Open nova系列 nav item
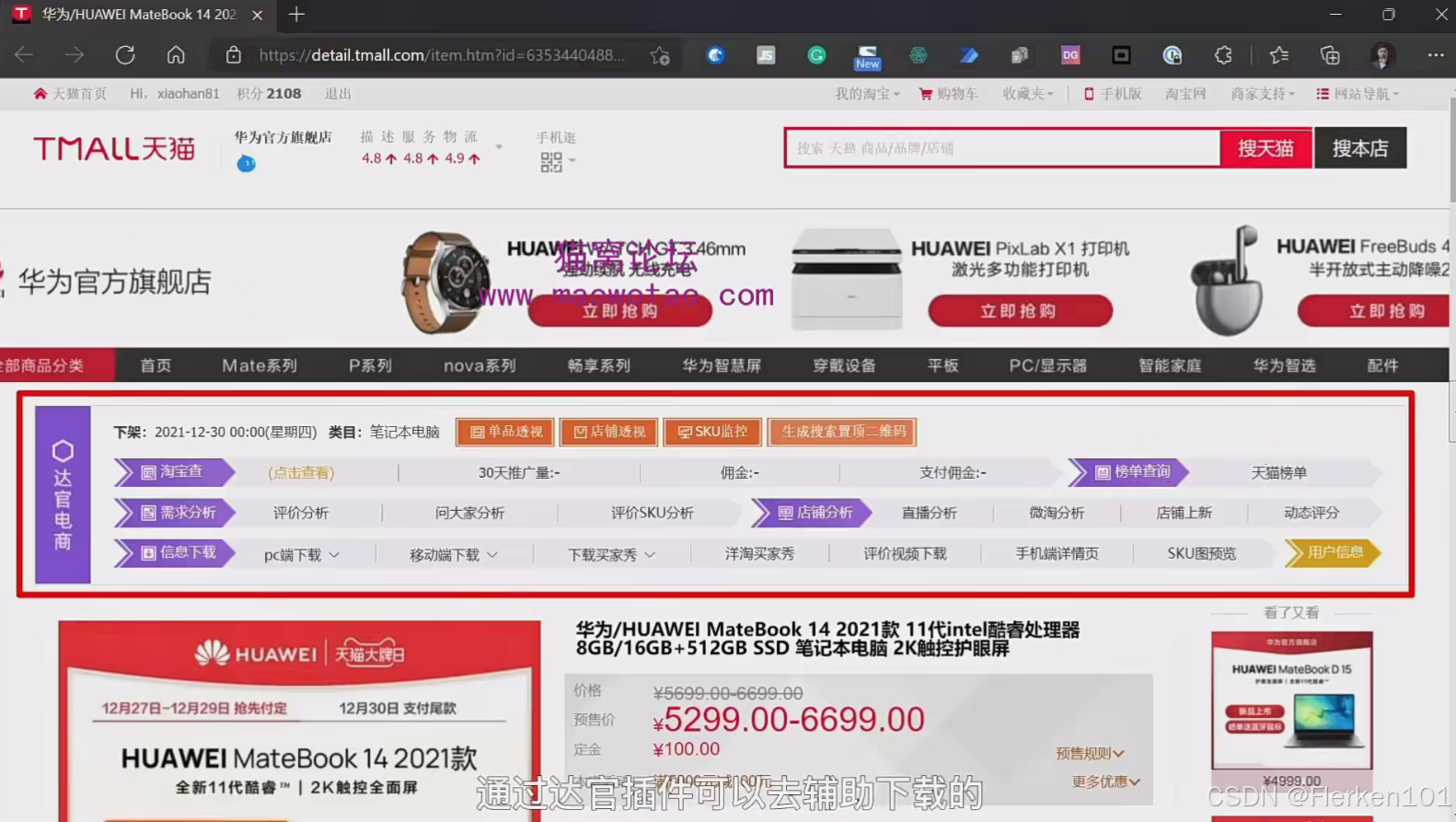 coord(480,365)
